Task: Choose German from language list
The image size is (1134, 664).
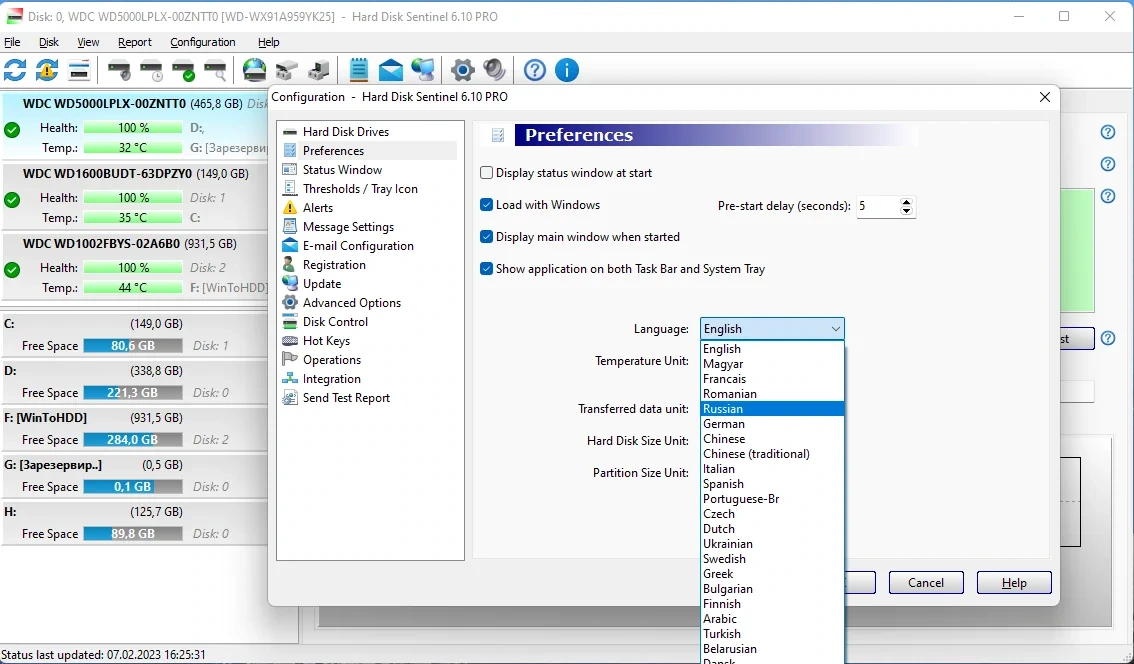Action: pos(772,424)
